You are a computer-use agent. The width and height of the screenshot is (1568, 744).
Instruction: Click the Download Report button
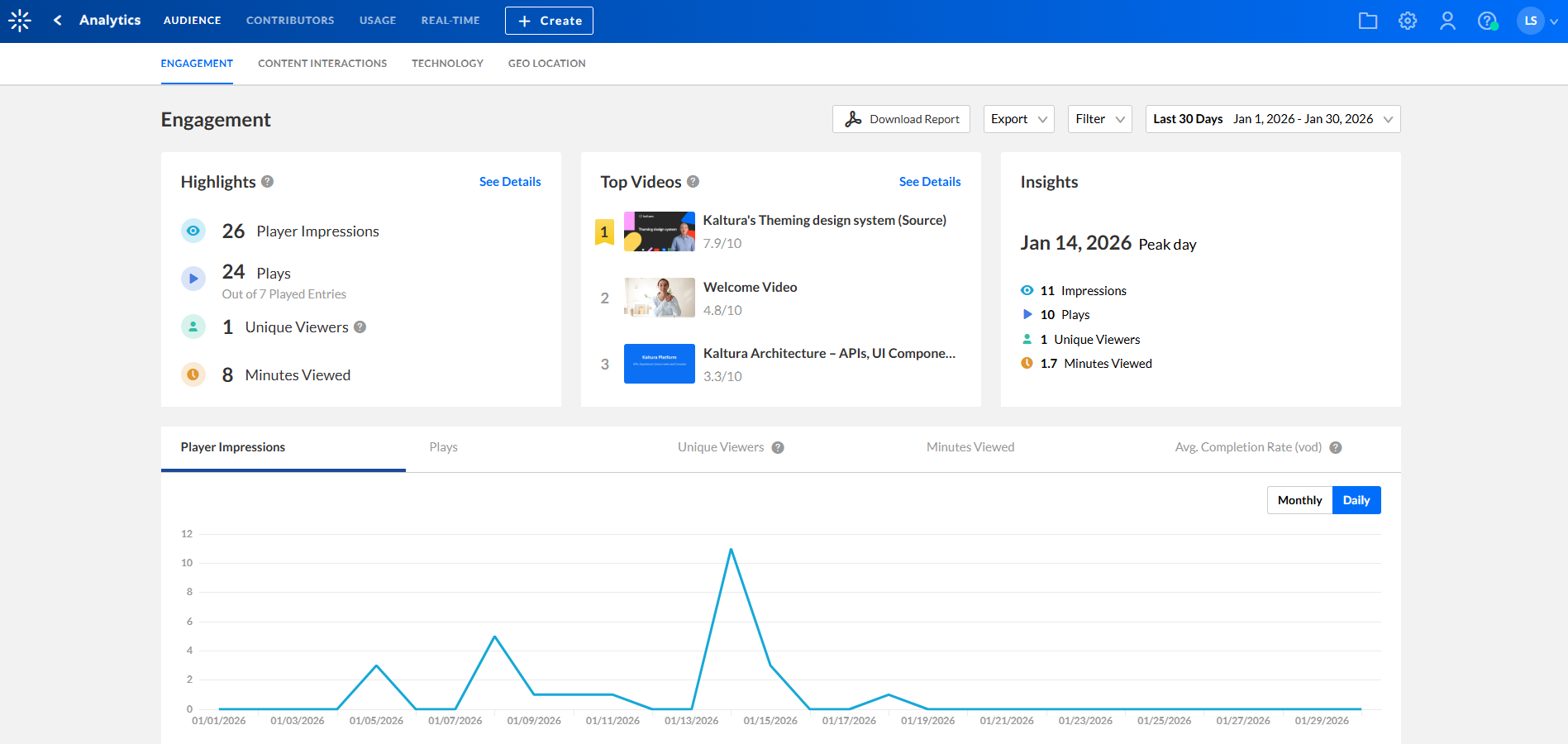[x=901, y=119]
